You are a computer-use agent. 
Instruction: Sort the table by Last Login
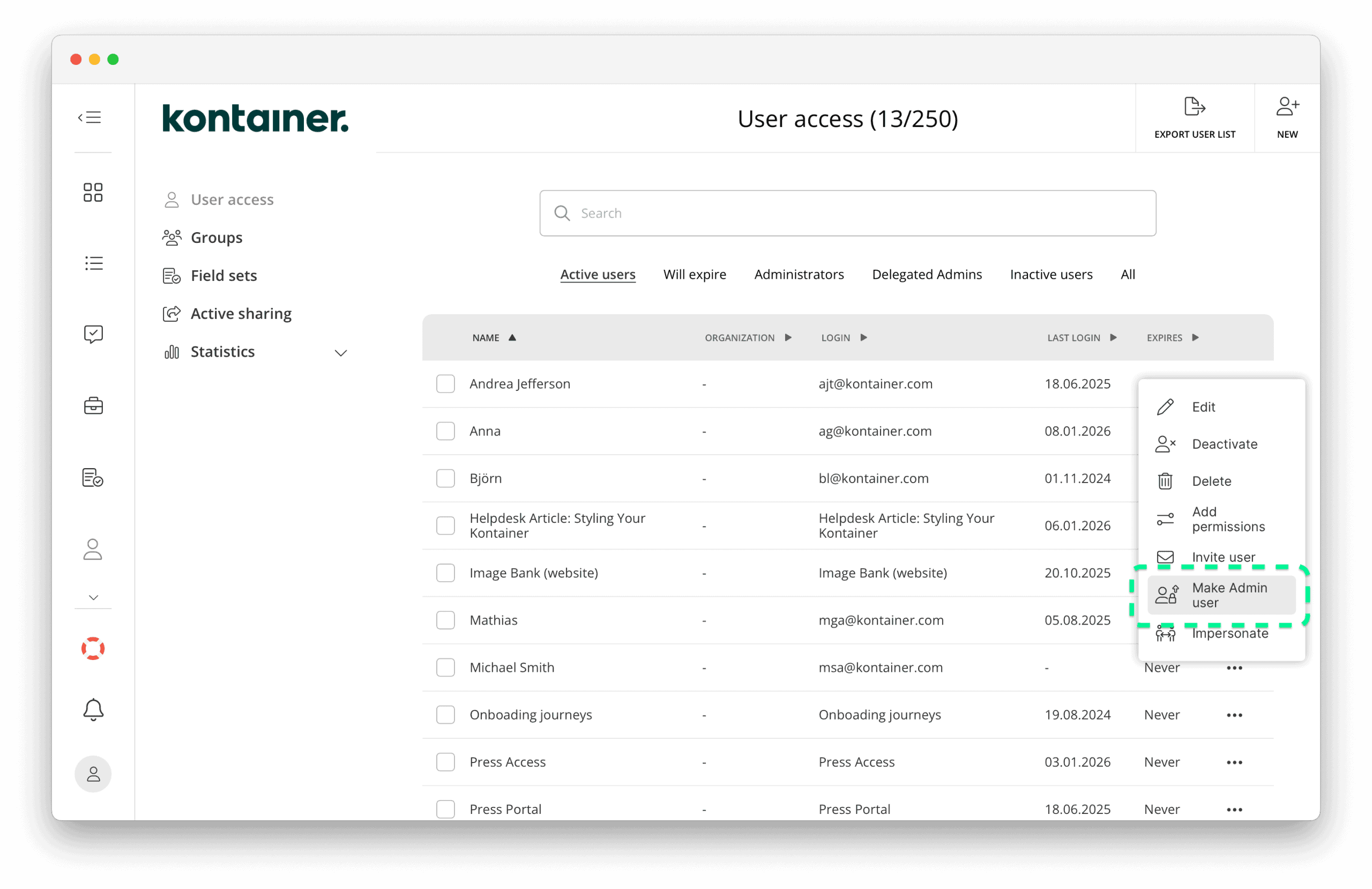(x=1082, y=337)
